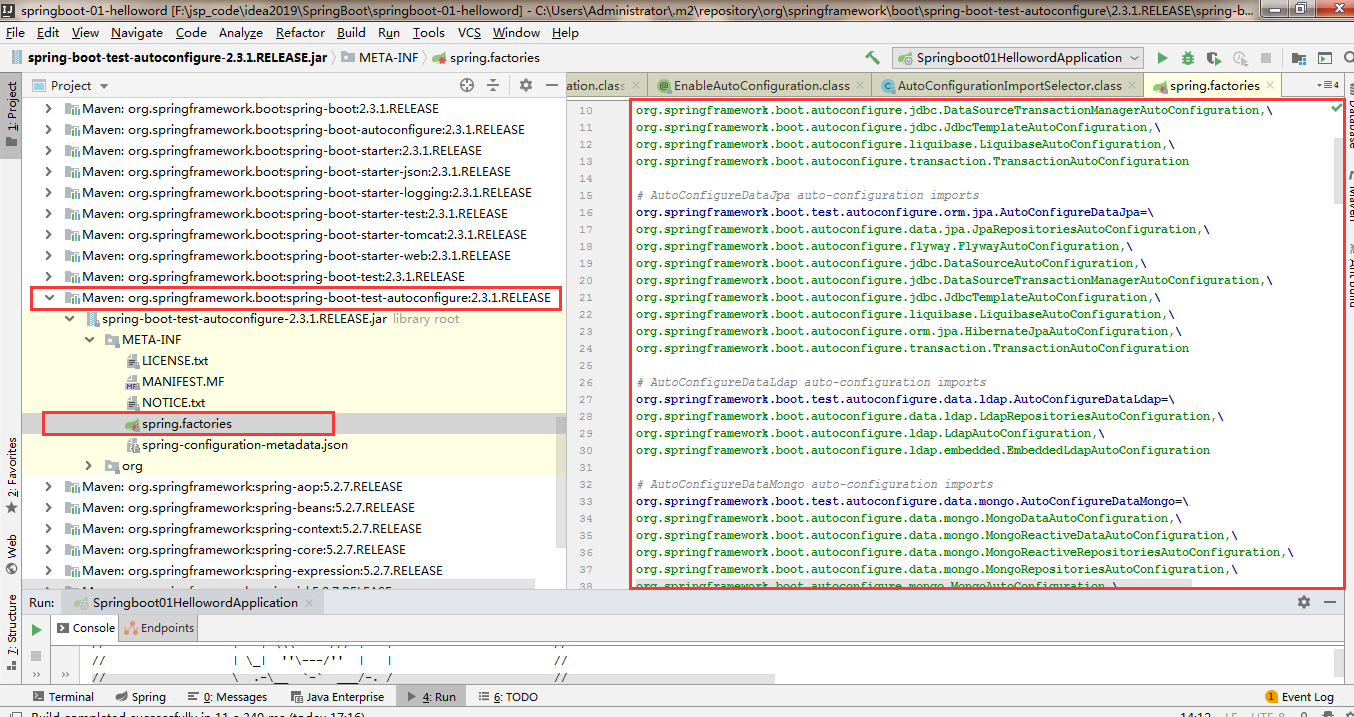Click the stop square in the Run panel
The height and width of the screenshot is (717, 1354).
pyautogui.click(x=36, y=656)
